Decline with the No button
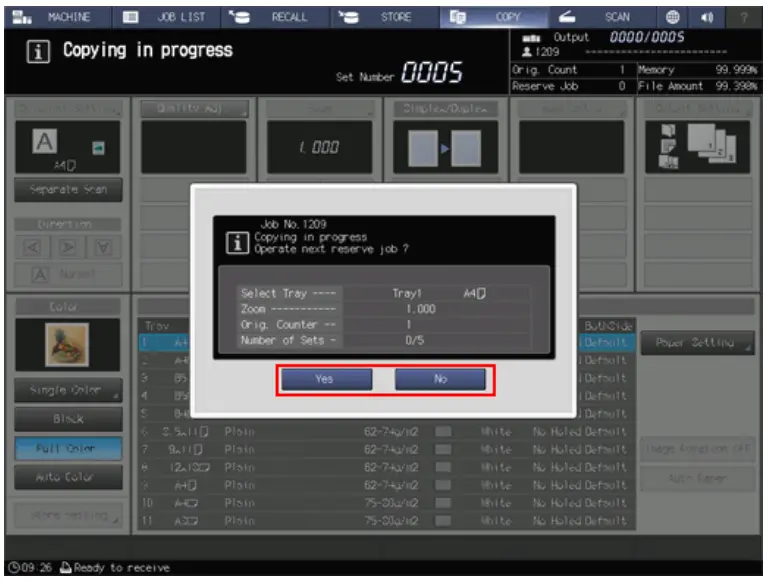The height and width of the screenshot is (582, 770). point(440,379)
